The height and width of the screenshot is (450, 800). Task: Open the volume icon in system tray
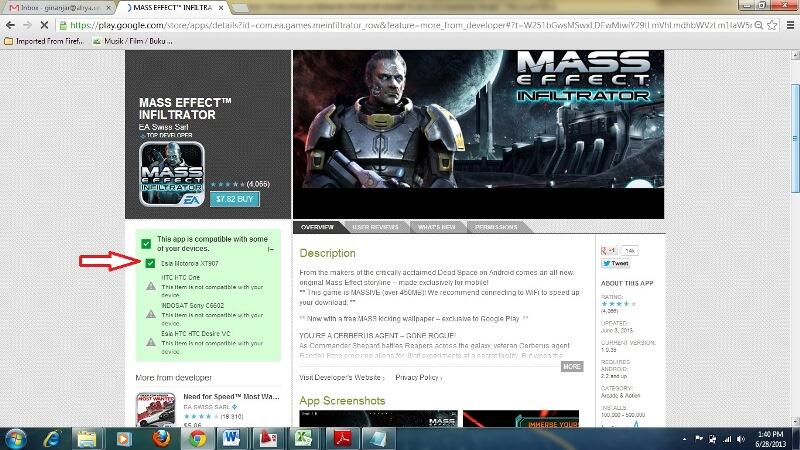coord(741,439)
